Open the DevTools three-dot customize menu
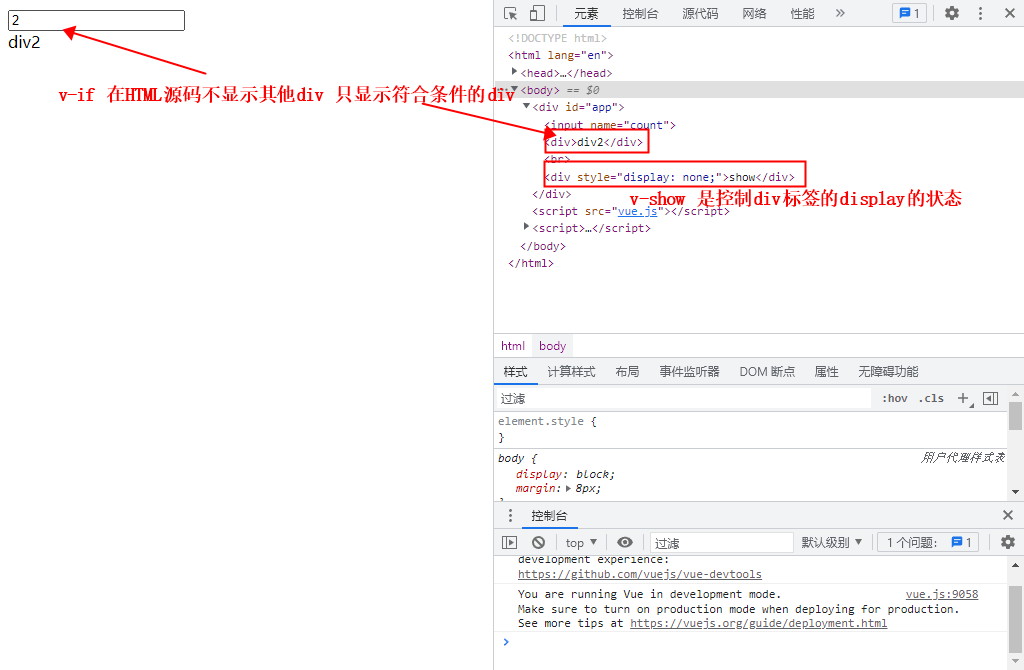Viewport: 1024px width, 670px height. pos(980,13)
